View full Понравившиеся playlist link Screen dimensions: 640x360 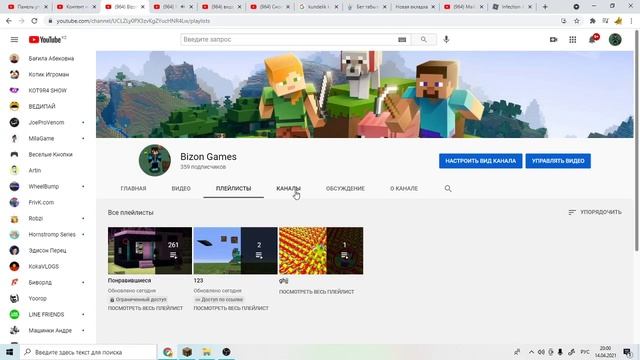pos(145,308)
